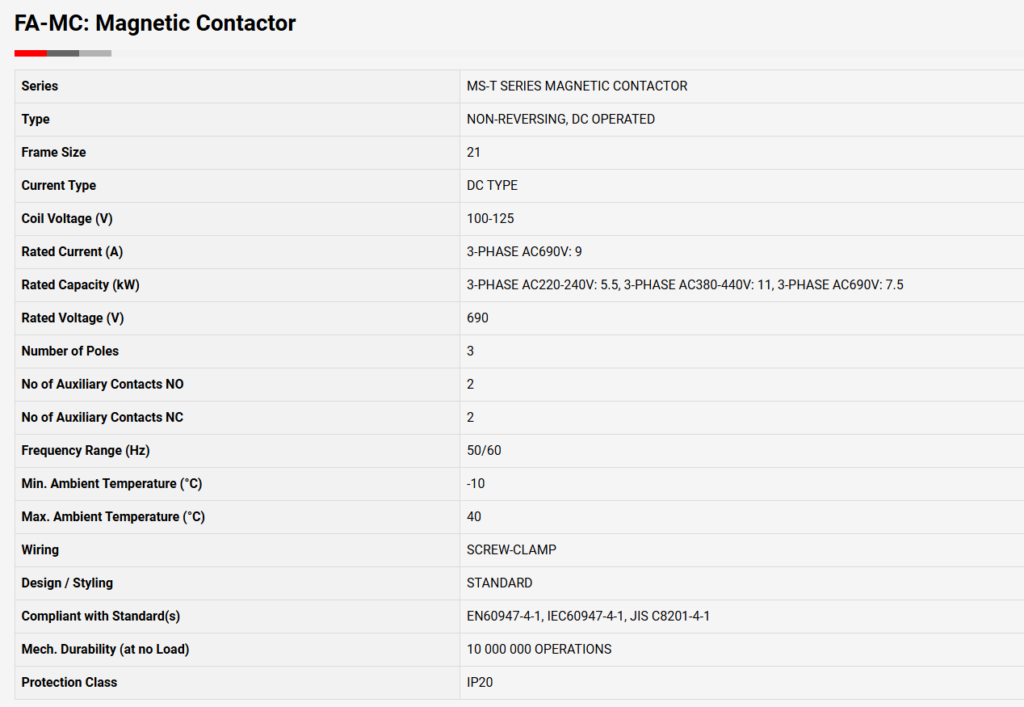Image resolution: width=1024 pixels, height=707 pixels.
Task: Click the SCREW-CLAMP wiring value
Action: 511,550
